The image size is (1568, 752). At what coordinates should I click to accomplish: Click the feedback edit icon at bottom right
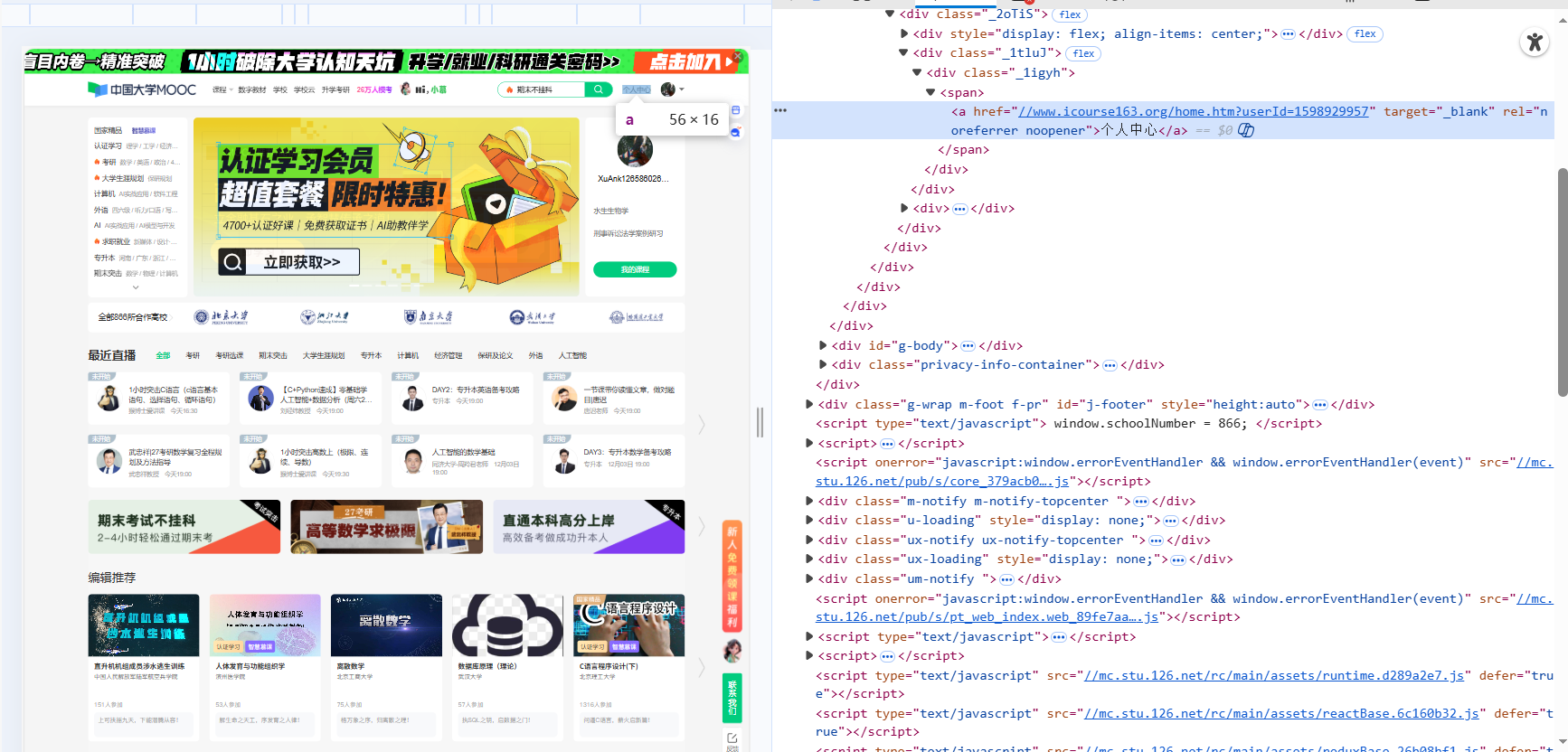tap(732, 738)
